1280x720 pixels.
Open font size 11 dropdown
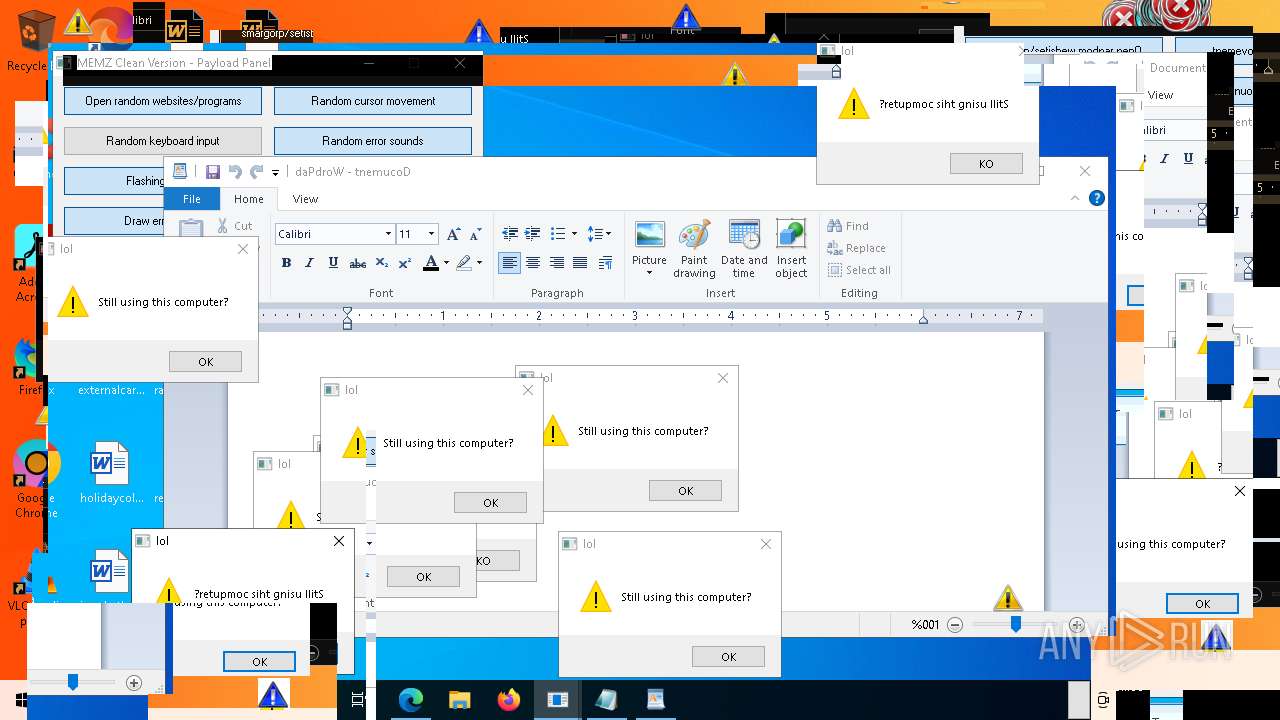point(431,234)
